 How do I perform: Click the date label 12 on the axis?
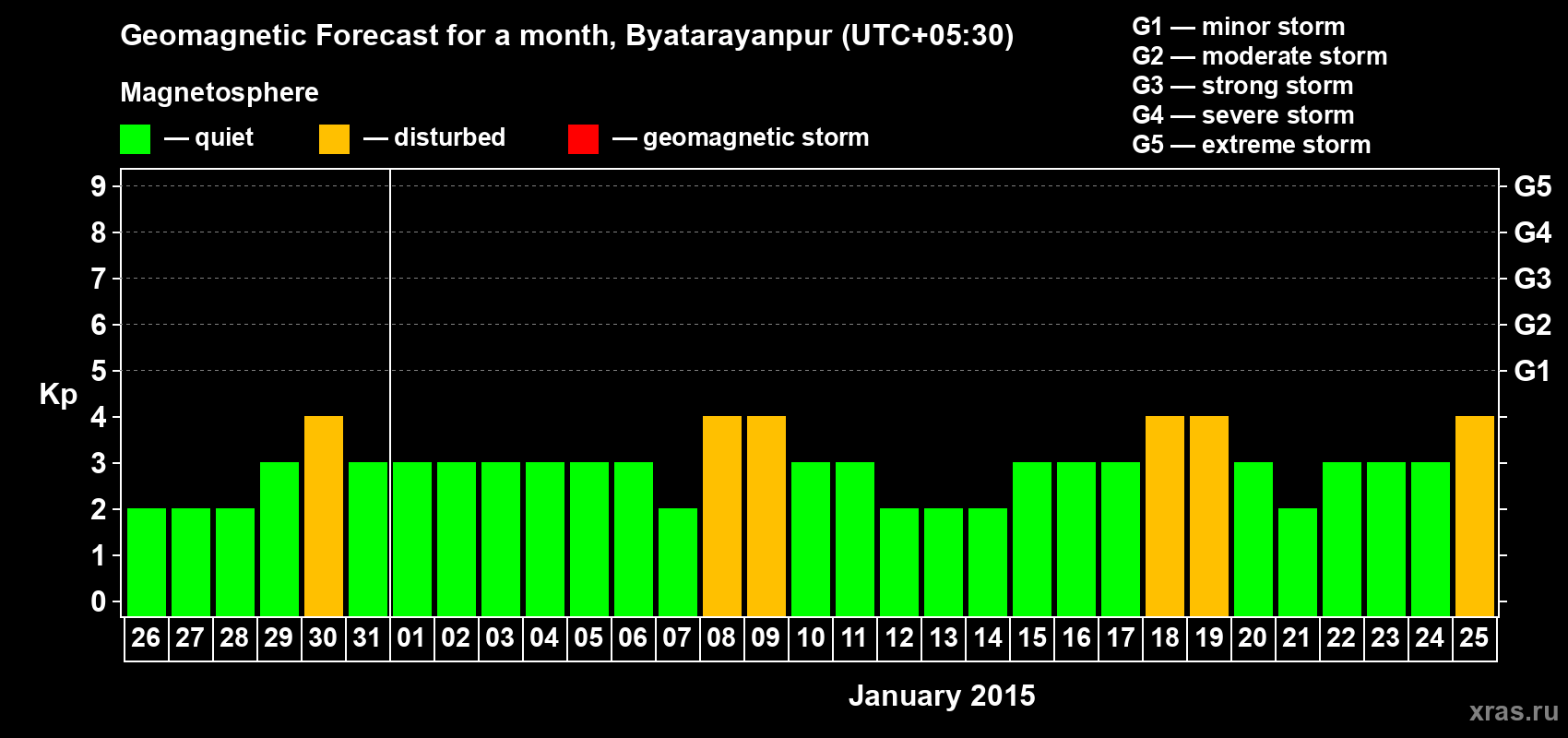(x=898, y=638)
